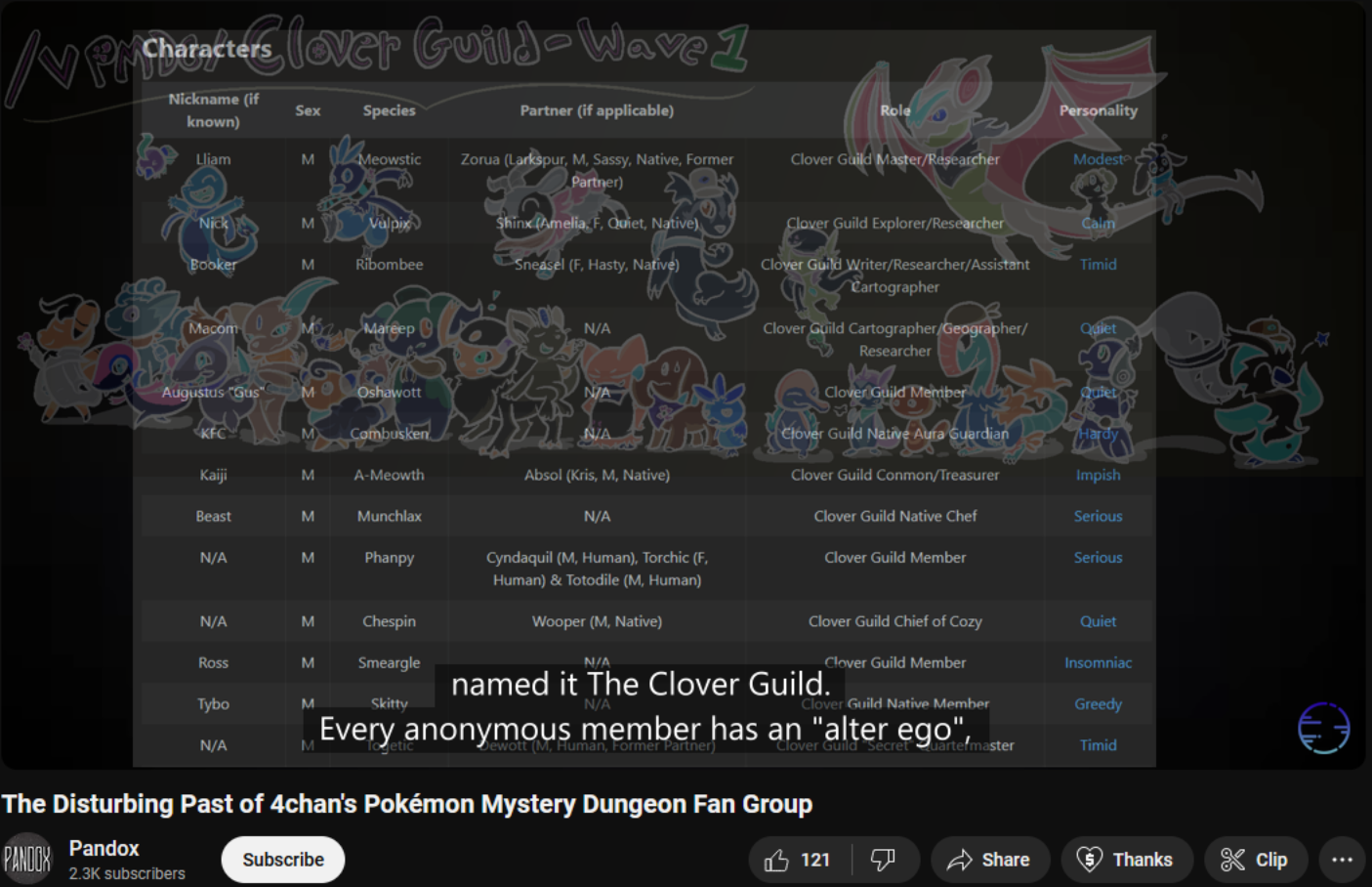Screen dimensions: 1372x887
Task: Click the video player frame
Action: (x=684, y=385)
